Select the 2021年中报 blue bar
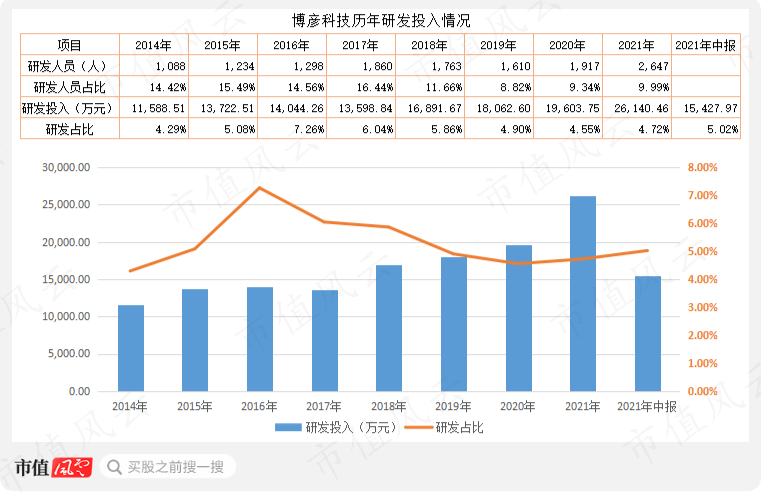Viewport: 761px width, 494px height. tap(648, 334)
